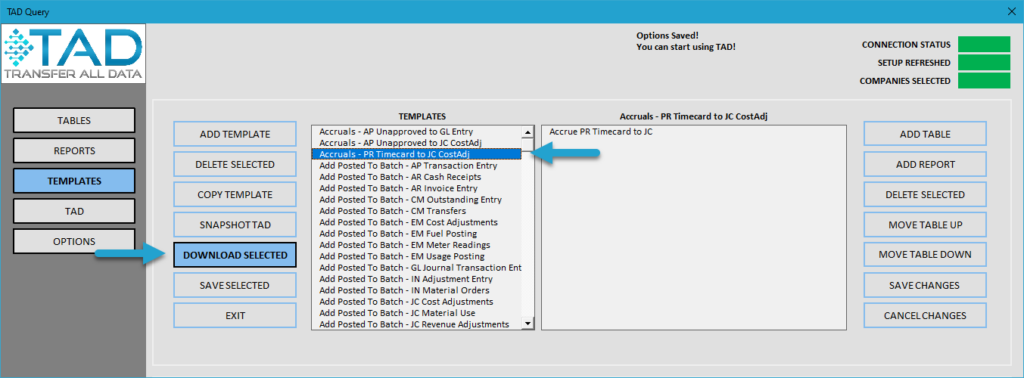The width and height of the screenshot is (1024, 378).
Task: Select 'Accruals - AP Unapproved to GL Entry'
Action: (417, 131)
